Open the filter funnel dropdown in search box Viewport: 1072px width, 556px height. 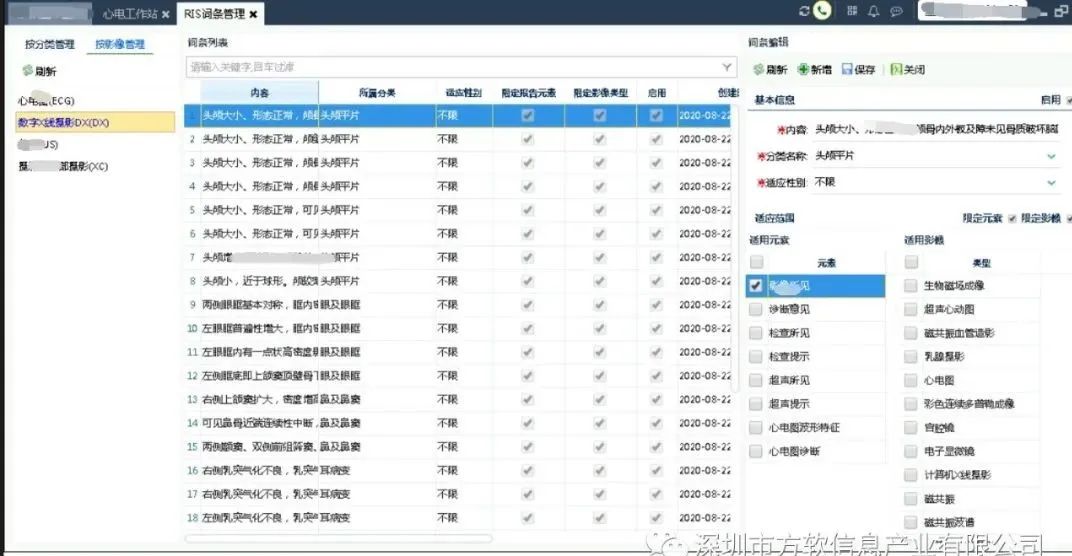(727, 67)
